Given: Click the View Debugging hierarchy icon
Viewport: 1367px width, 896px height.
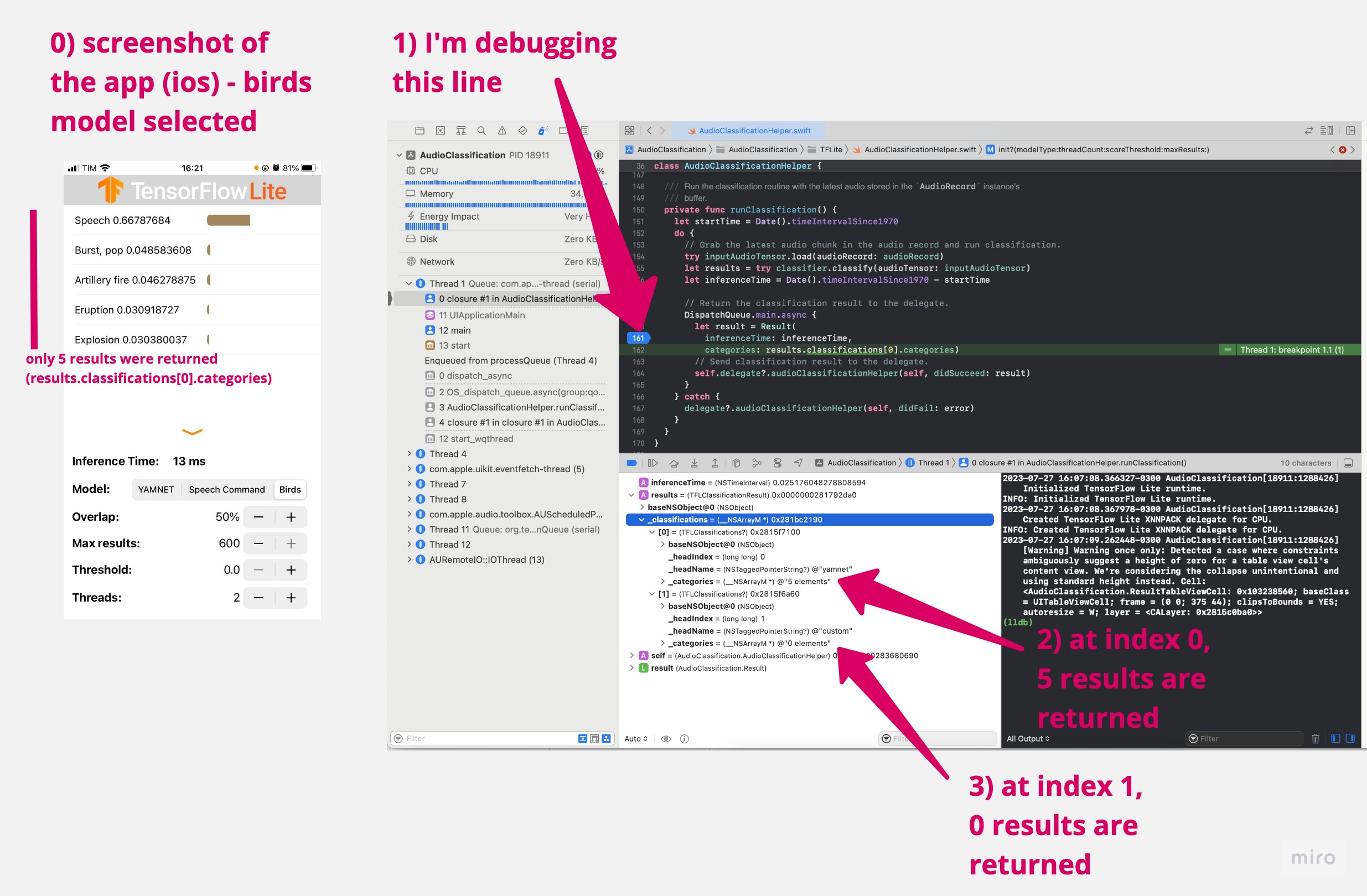Looking at the screenshot, I should 736,463.
